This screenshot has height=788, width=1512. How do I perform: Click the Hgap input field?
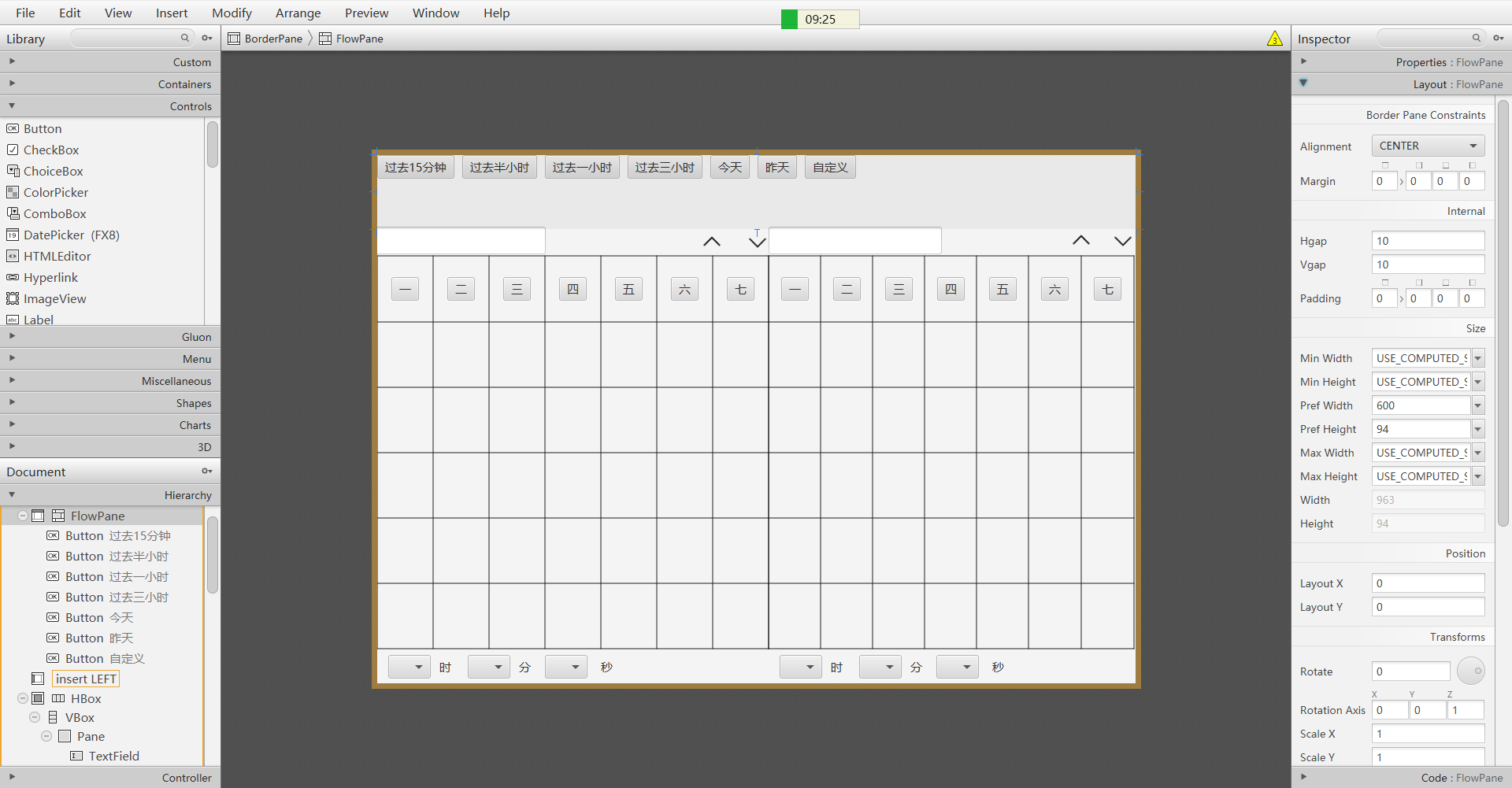click(x=1428, y=241)
